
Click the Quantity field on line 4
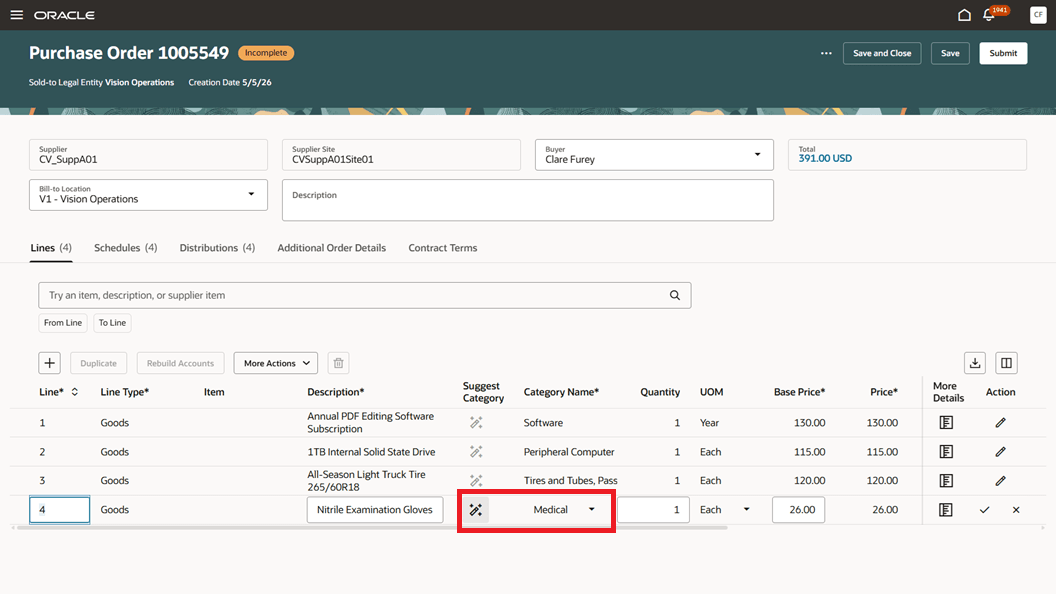(x=653, y=510)
